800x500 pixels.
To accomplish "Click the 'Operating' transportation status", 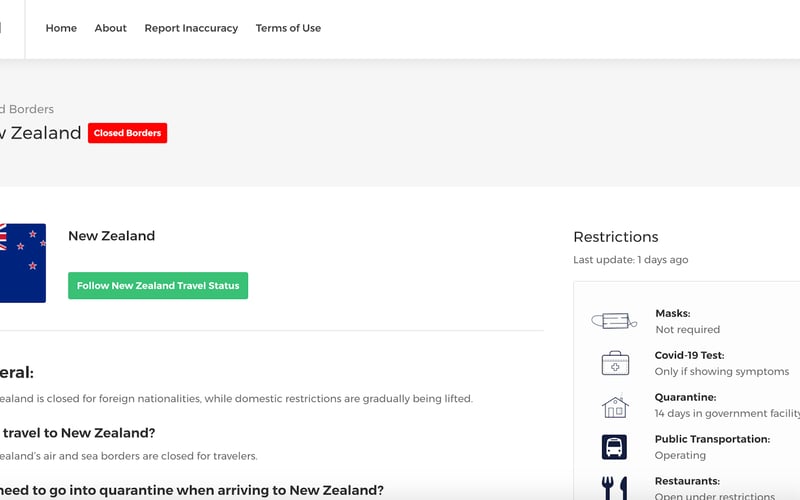I will (681, 455).
